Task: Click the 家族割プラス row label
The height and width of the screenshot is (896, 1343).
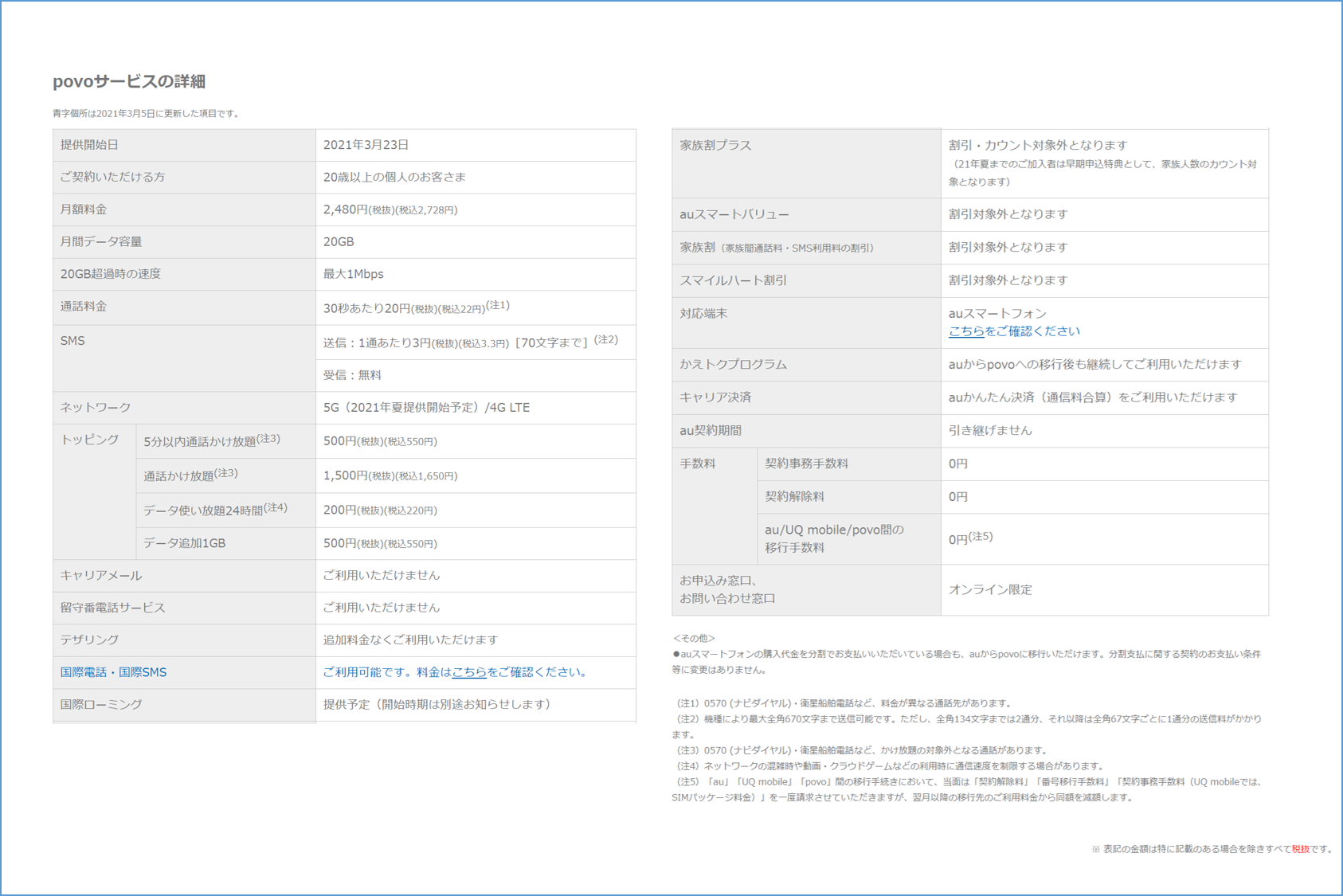Action: [715, 146]
